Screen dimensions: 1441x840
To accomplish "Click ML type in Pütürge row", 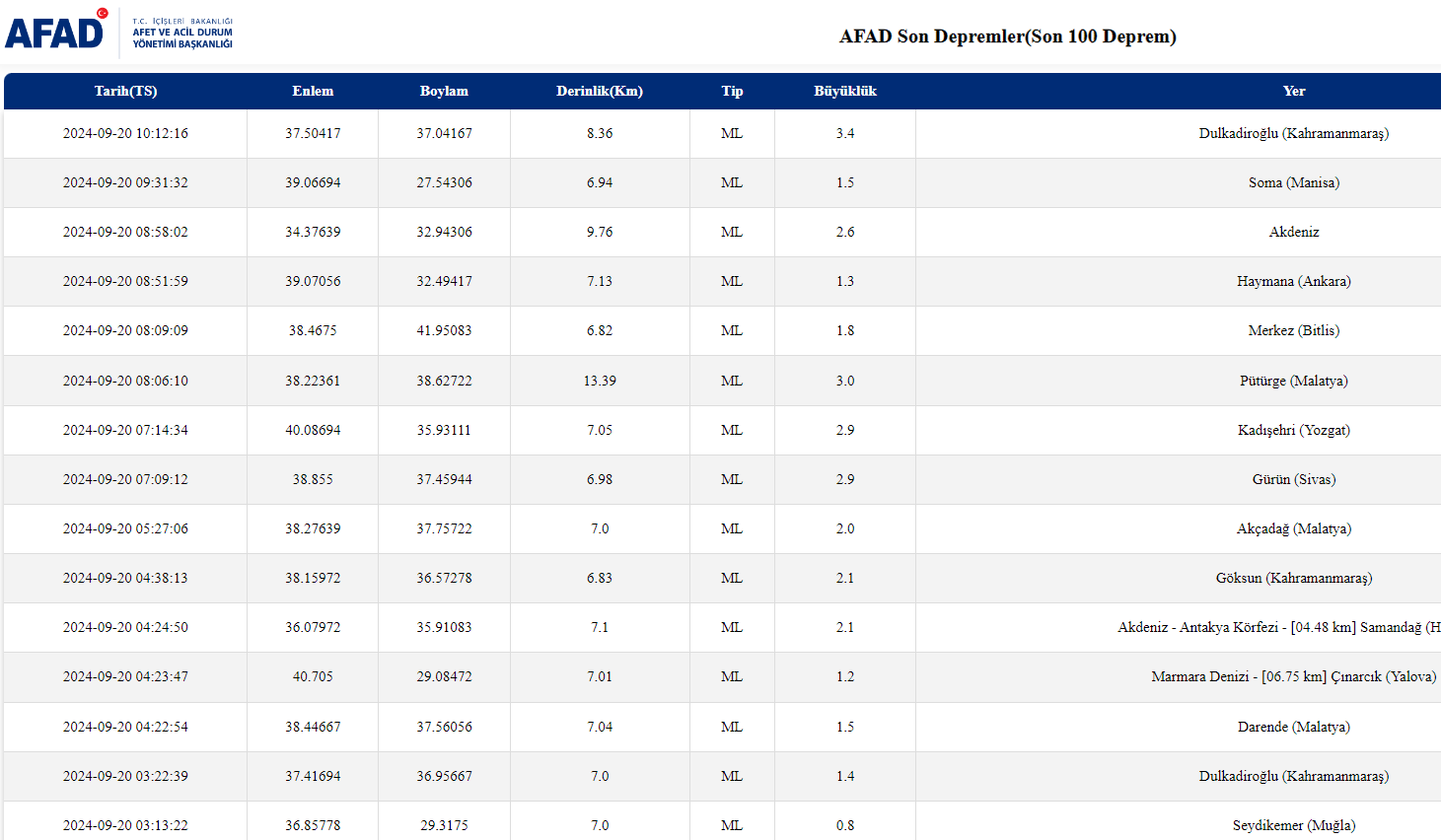I will pos(732,381).
